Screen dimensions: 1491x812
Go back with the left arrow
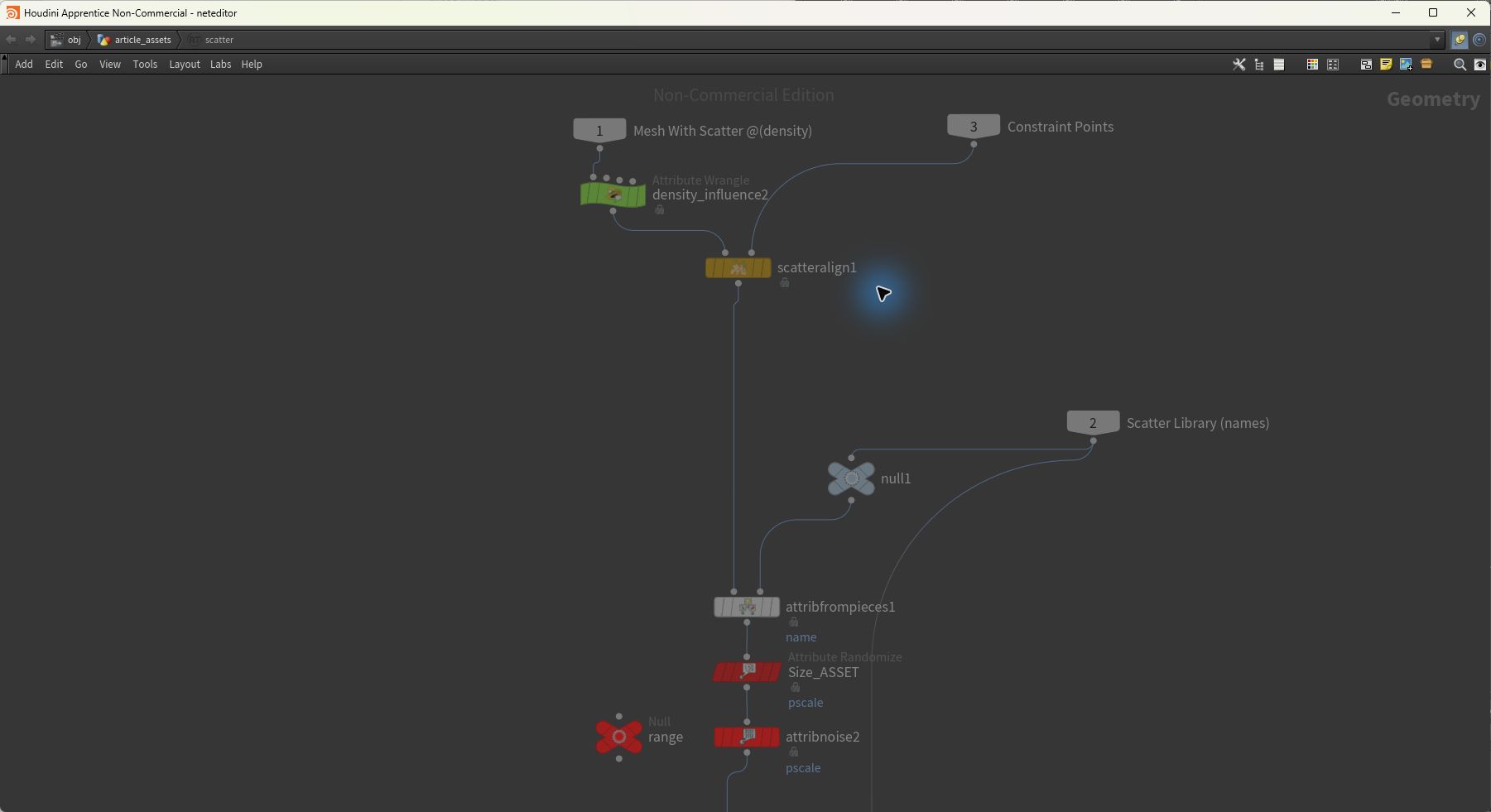(11, 40)
